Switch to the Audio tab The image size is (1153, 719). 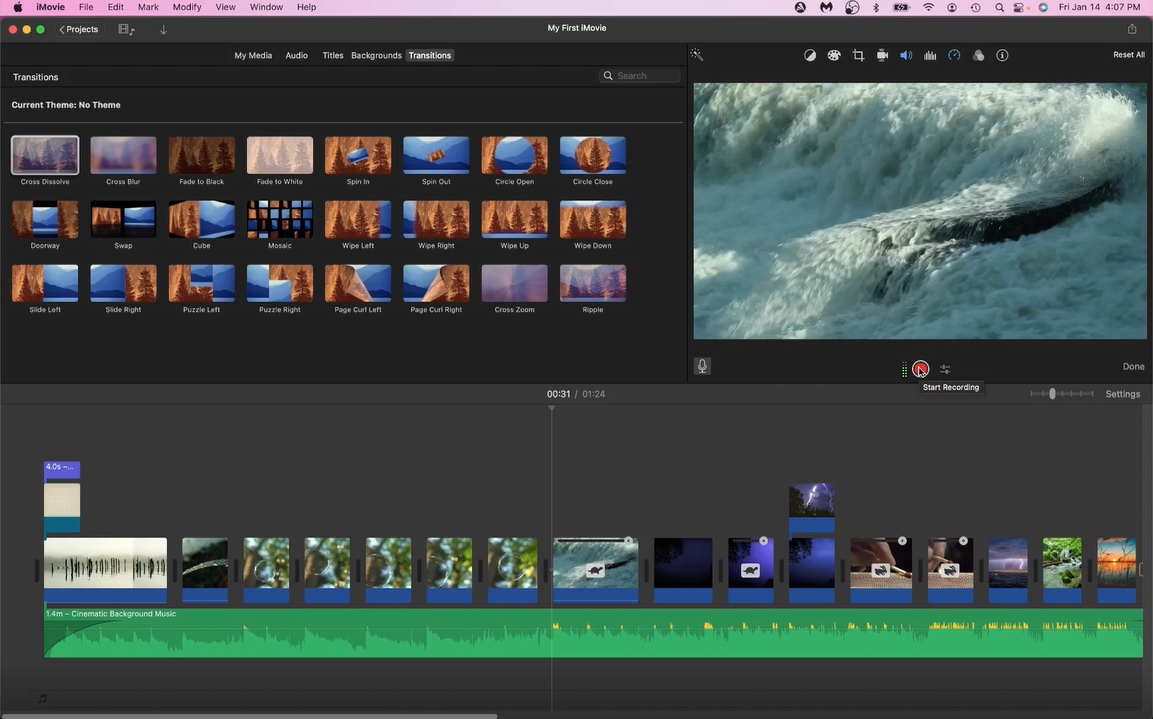pos(296,55)
